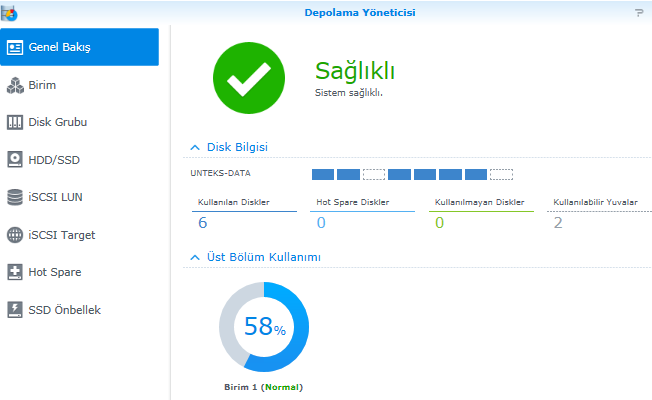Open help with the question mark icon
This screenshot has width=652, height=400.
[639, 13]
